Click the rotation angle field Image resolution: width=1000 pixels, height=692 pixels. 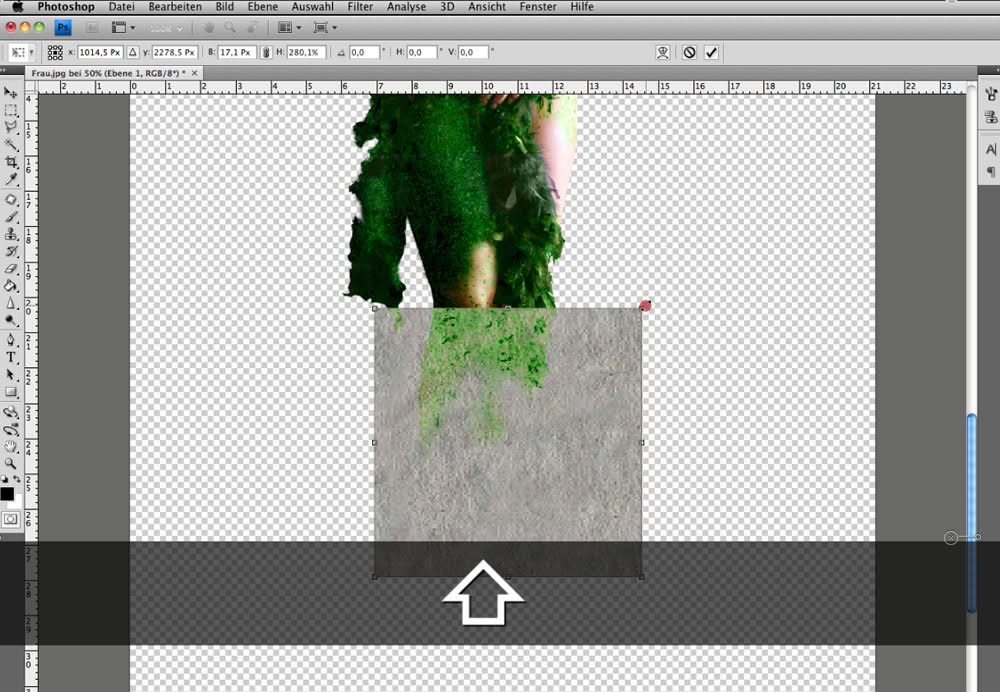(364, 52)
